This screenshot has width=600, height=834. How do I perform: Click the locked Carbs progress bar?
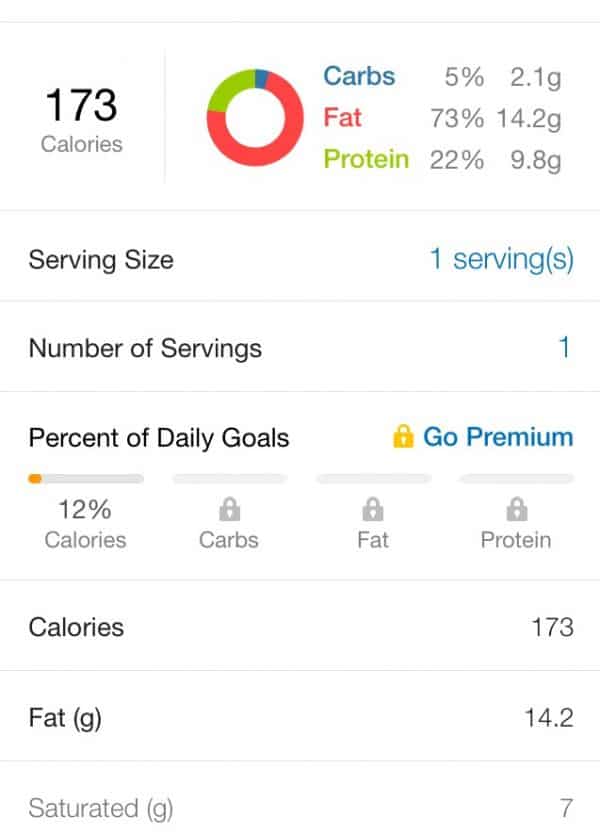(229, 479)
